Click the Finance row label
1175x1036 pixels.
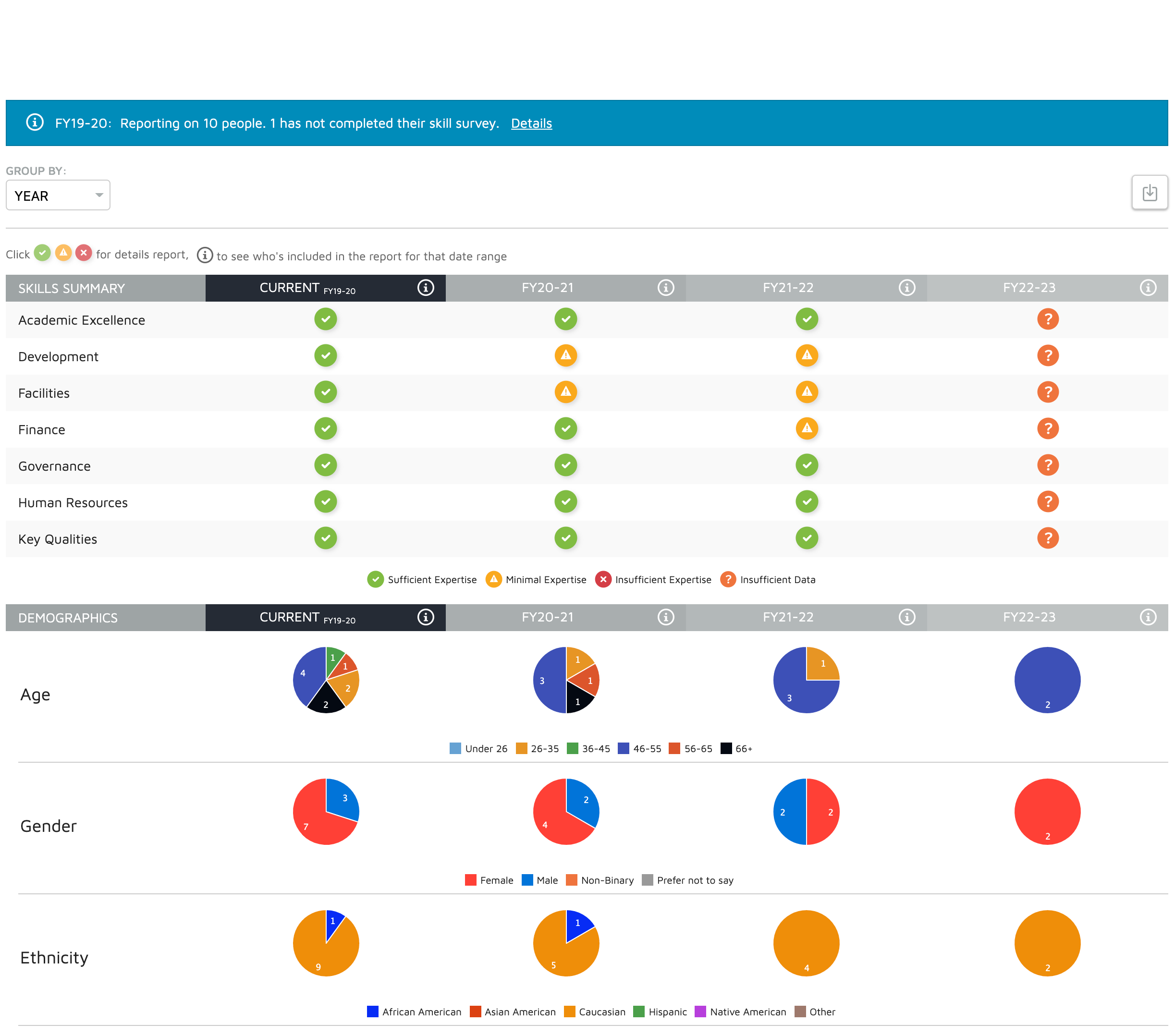pyautogui.click(x=42, y=430)
